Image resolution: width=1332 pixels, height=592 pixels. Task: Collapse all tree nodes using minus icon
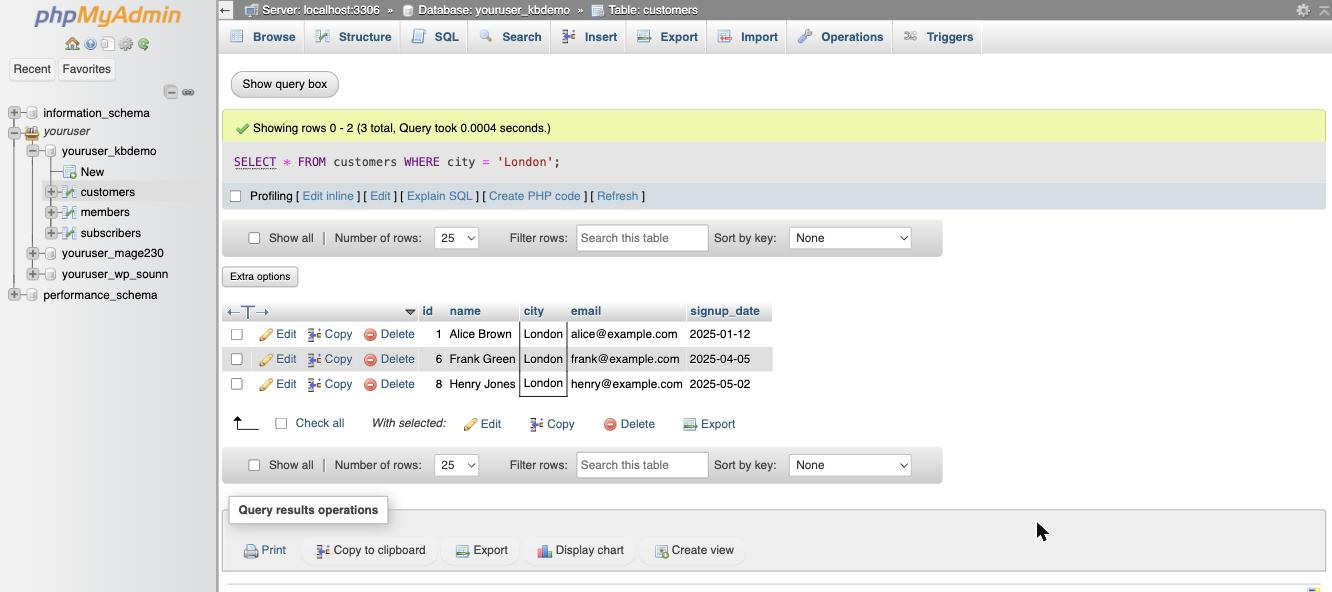point(171,92)
